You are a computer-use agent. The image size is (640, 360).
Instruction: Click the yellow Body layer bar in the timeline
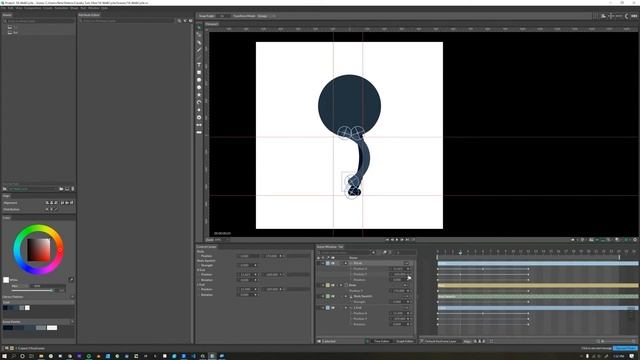pyautogui.click(x=538, y=285)
